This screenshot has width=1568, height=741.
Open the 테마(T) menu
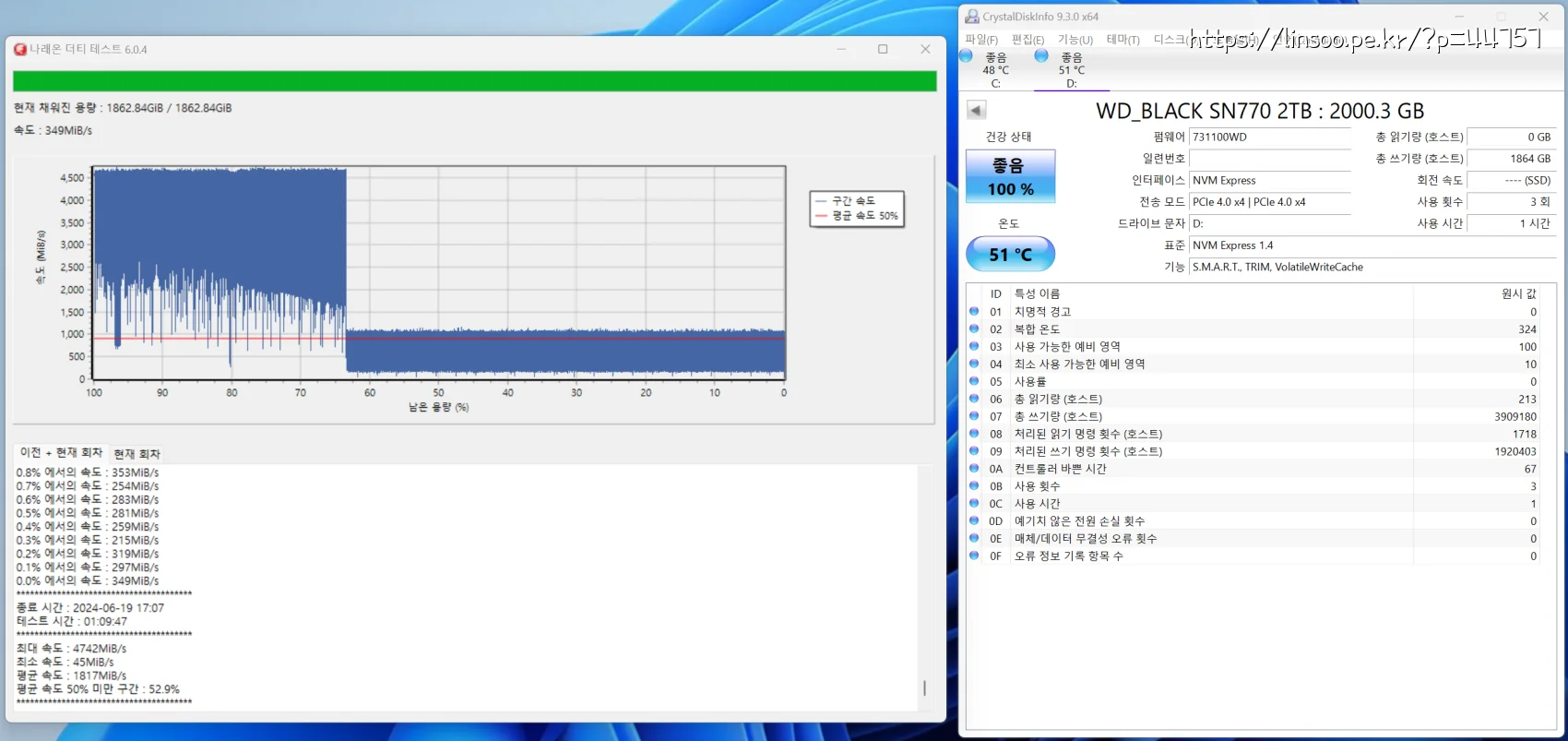click(1123, 40)
